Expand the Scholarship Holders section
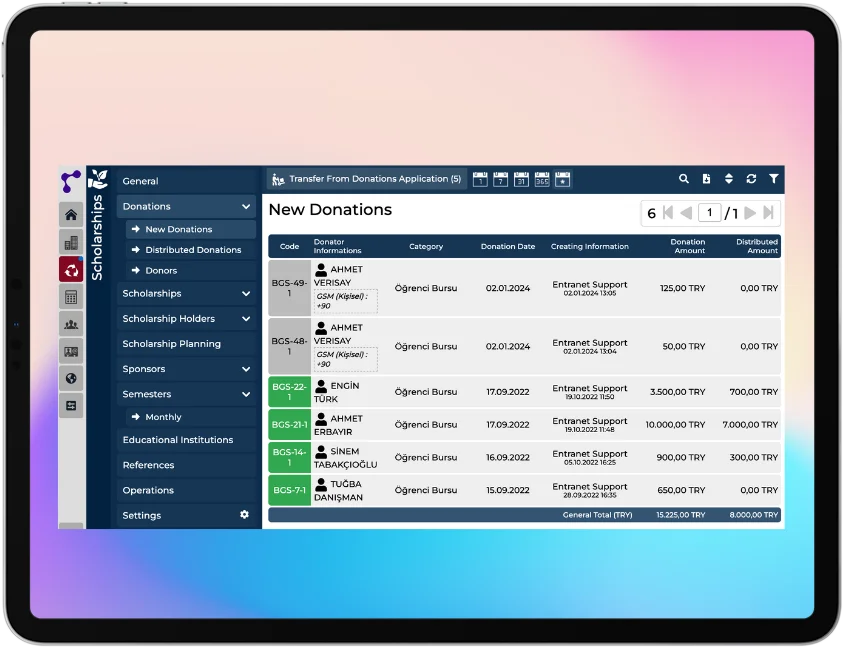The height and width of the screenshot is (647, 843). 245,319
